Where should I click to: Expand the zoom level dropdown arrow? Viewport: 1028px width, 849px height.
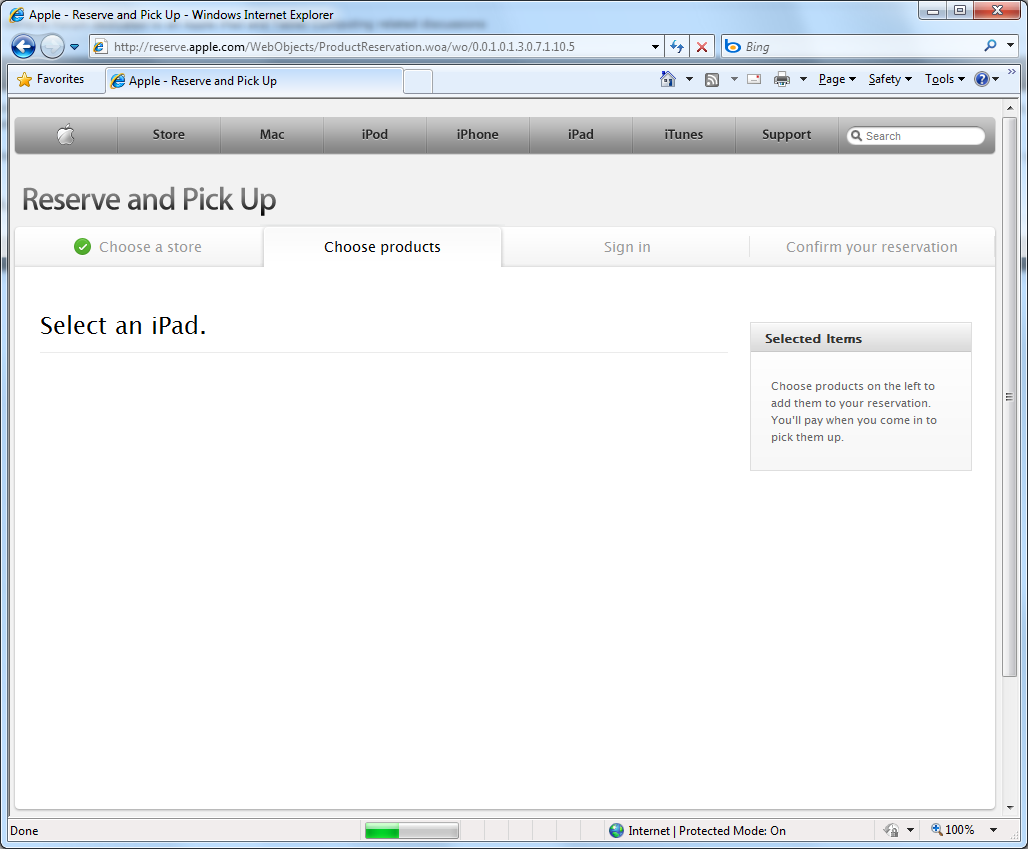(x=993, y=830)
